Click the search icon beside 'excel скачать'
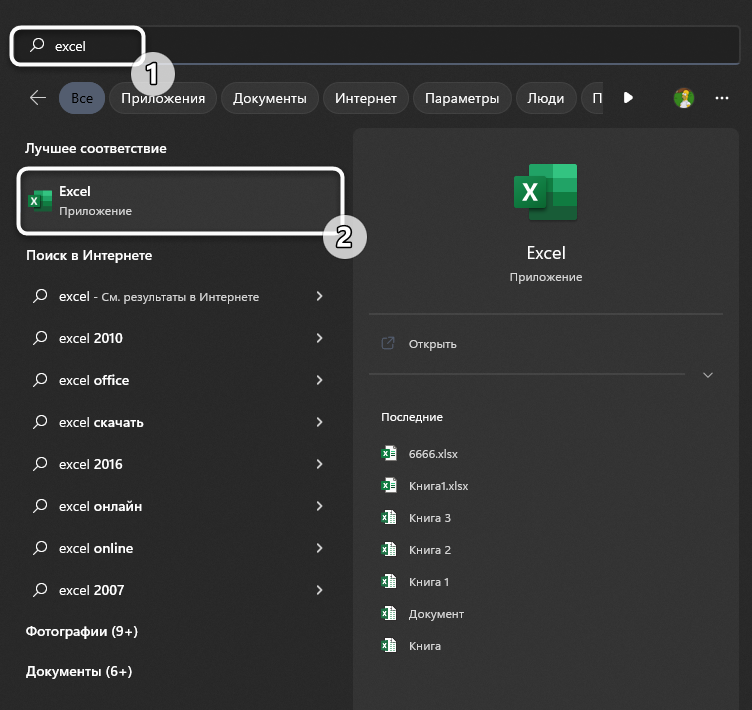 [x=40, y=422]
